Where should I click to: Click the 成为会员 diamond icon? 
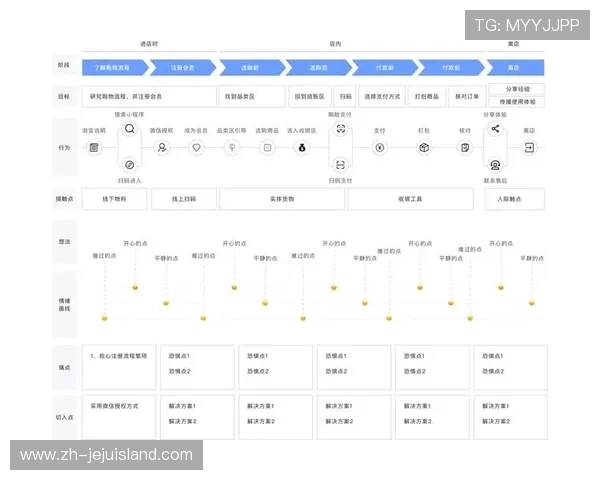(x=196, y=147)
